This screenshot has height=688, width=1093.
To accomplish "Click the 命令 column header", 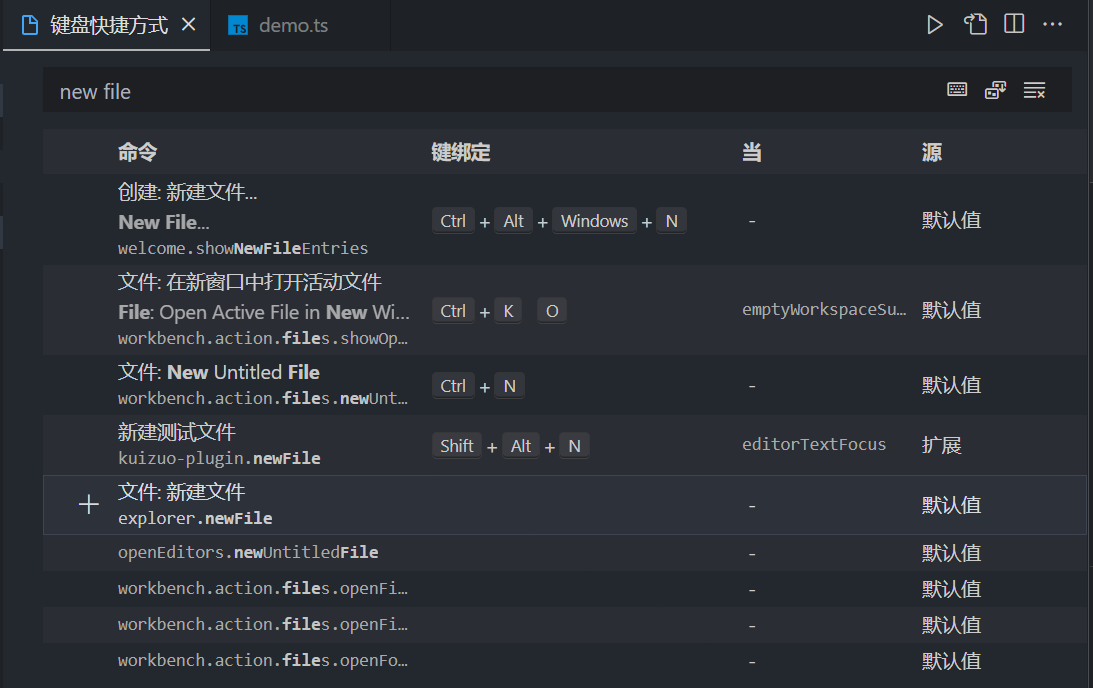I will pos(138,152).
